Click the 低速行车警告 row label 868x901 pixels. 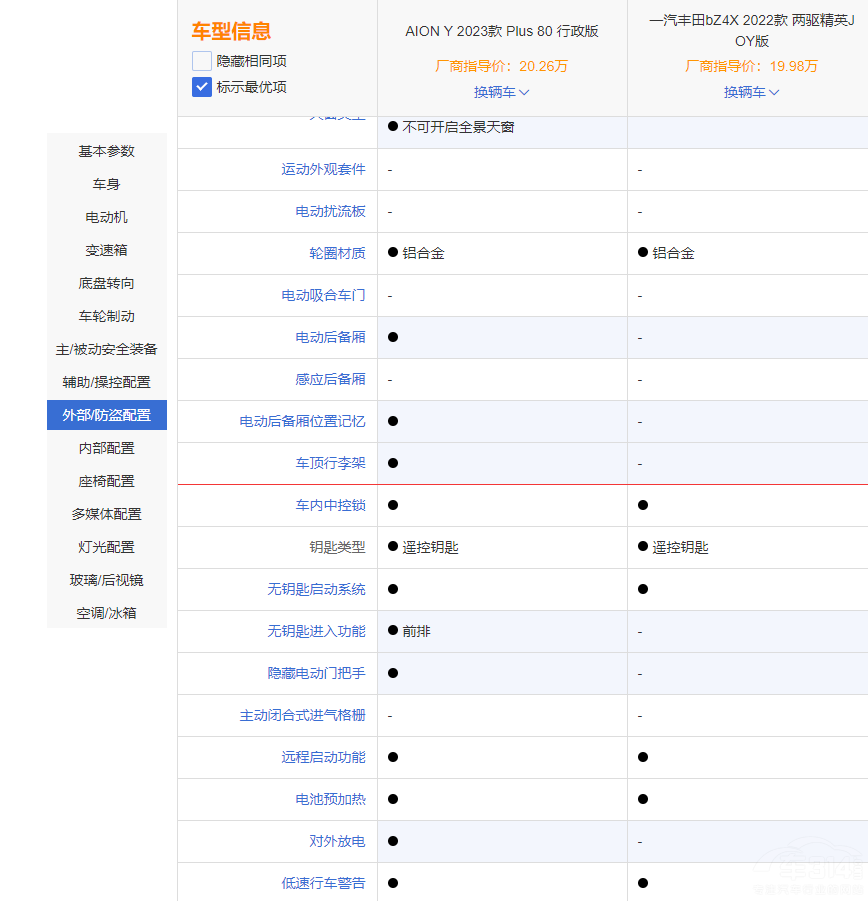coord(325,883)
